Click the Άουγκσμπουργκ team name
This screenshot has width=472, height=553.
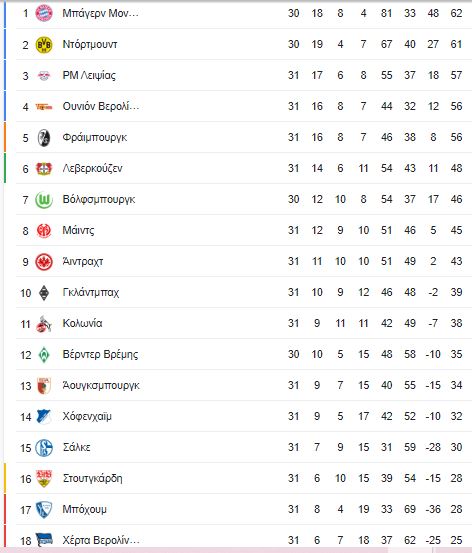coord(101,385)
